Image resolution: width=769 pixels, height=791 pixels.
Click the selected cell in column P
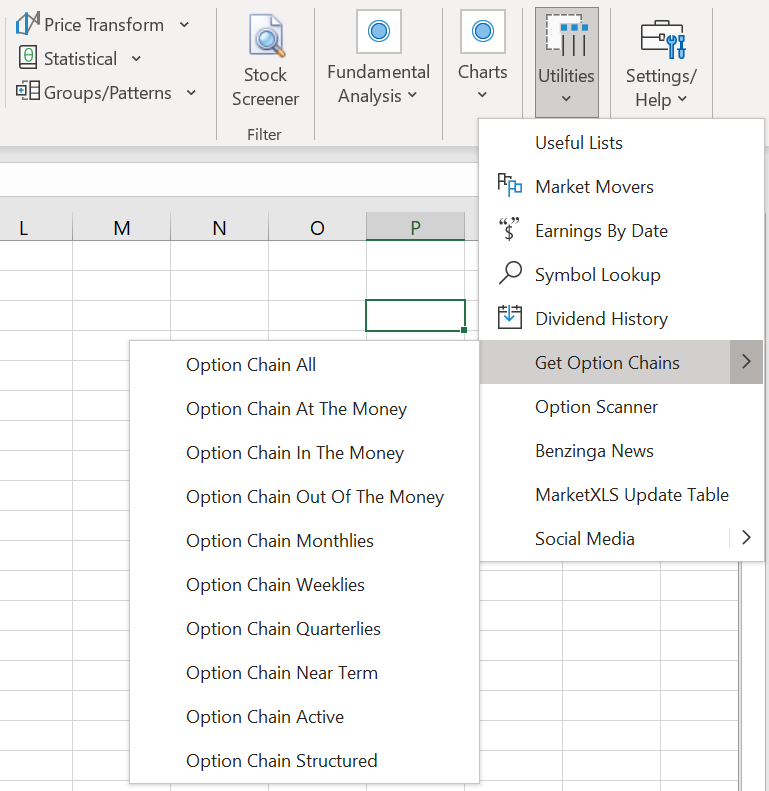click(x=415, y=315)
